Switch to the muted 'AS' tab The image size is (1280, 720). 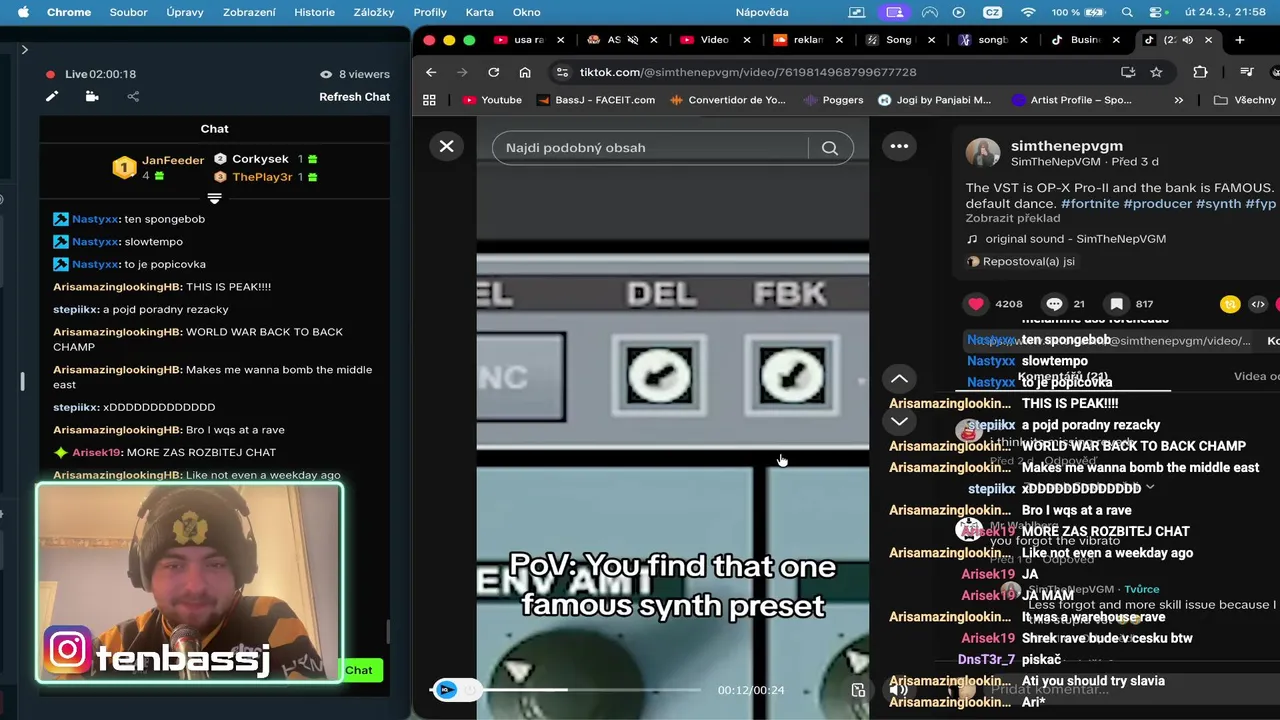coord(613,40)
